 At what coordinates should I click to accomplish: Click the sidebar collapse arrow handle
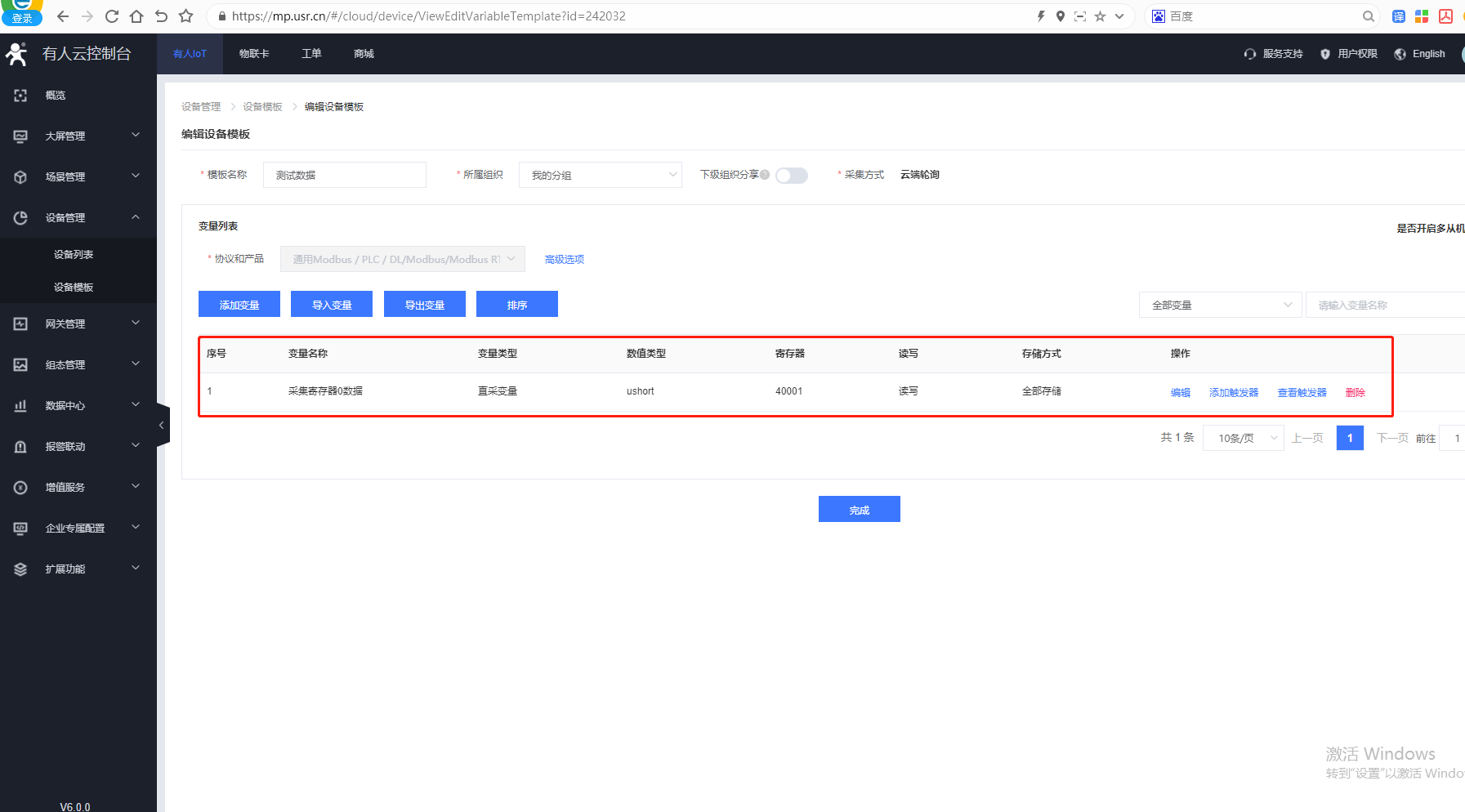click(x=162, y=425)
